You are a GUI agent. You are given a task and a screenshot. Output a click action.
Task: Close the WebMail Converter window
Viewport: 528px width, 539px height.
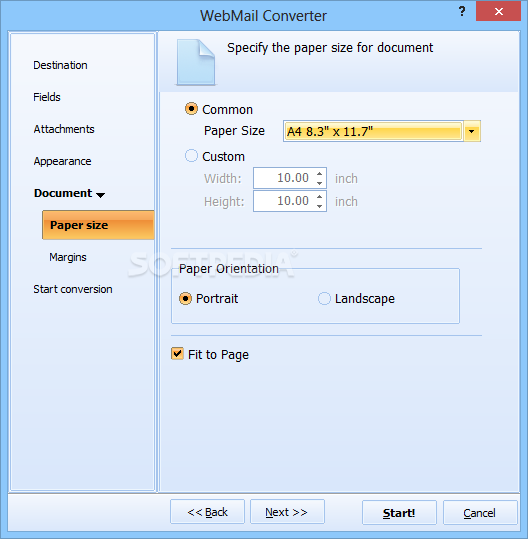498,12
